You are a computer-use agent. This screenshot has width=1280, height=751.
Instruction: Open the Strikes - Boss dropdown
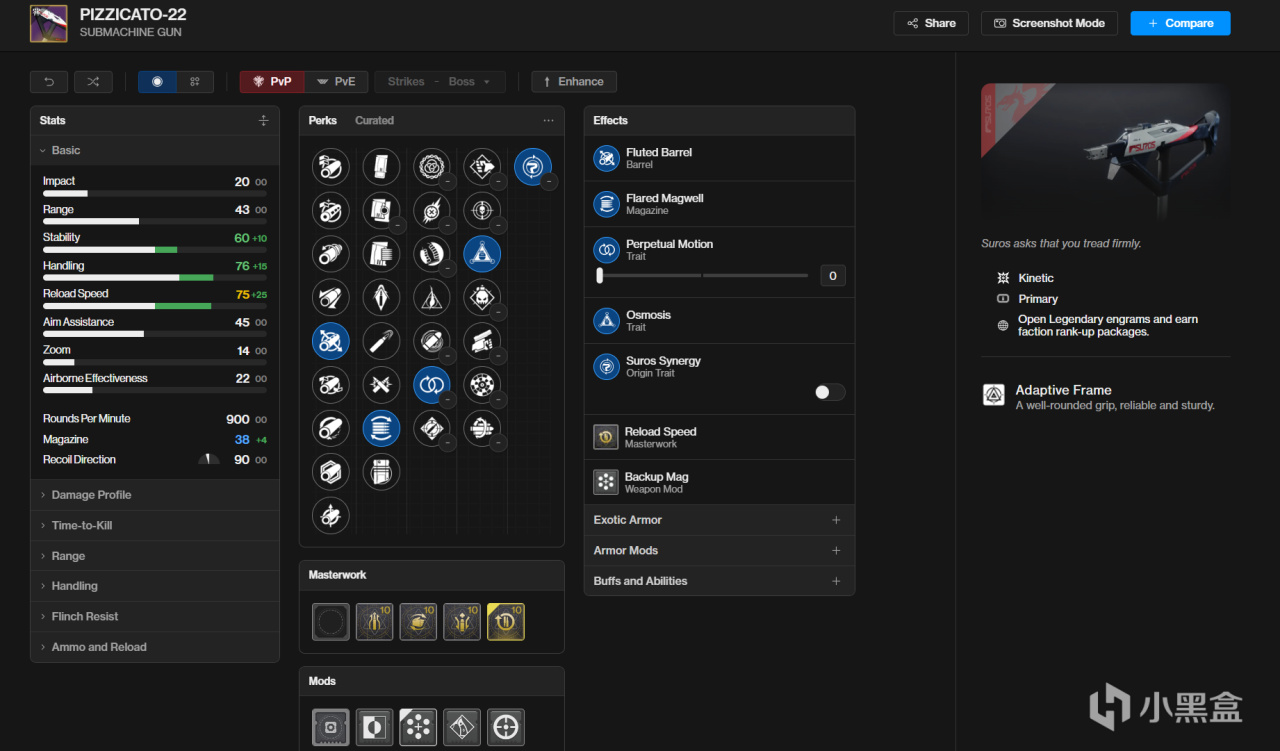(440, 82)
